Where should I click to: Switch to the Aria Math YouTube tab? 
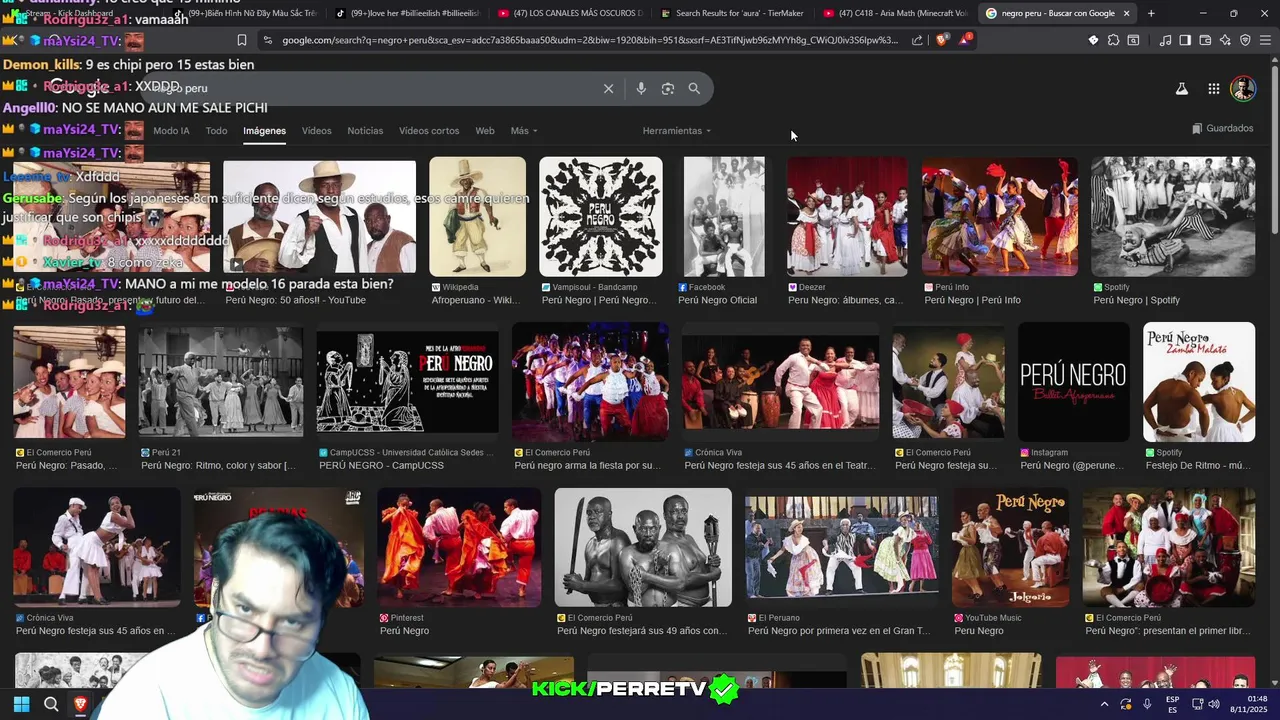point(896,13)
